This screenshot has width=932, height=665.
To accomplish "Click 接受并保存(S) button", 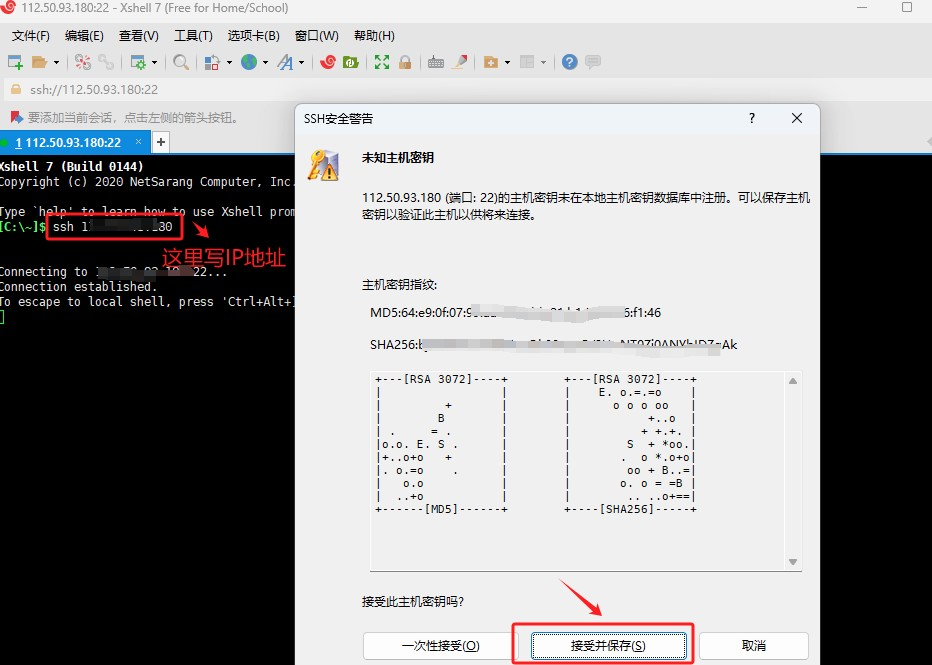I will pyautogui.click(x=608, y=646).
